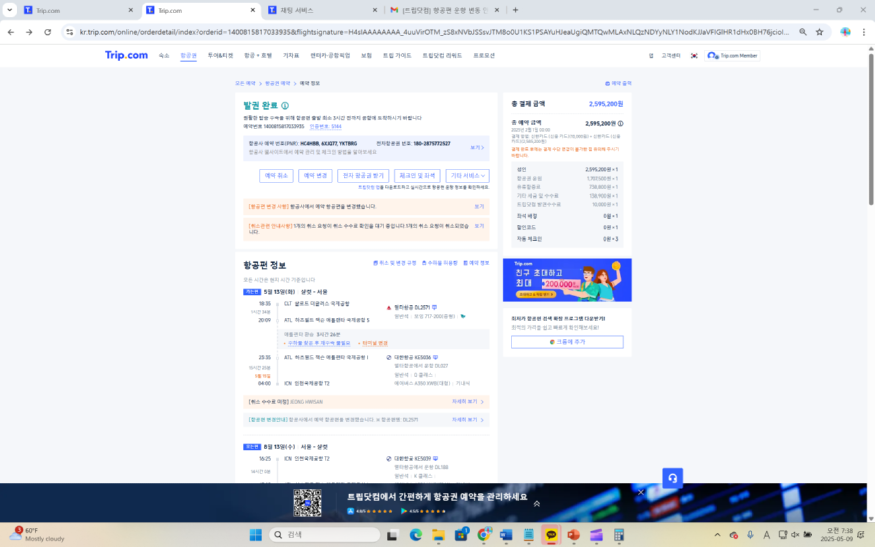Close the app download banner
This screenshot has height=547, width=875.
click(641, 492)
